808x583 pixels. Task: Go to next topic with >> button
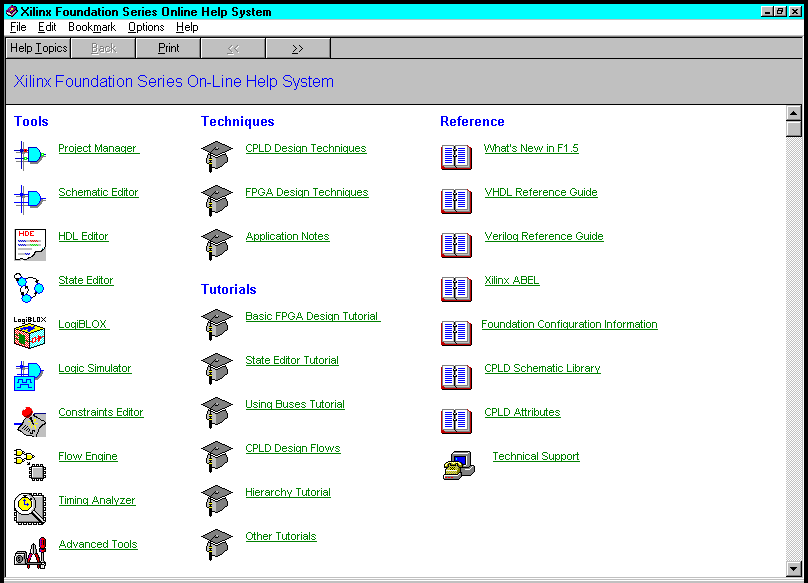click(x=298, y=48)
